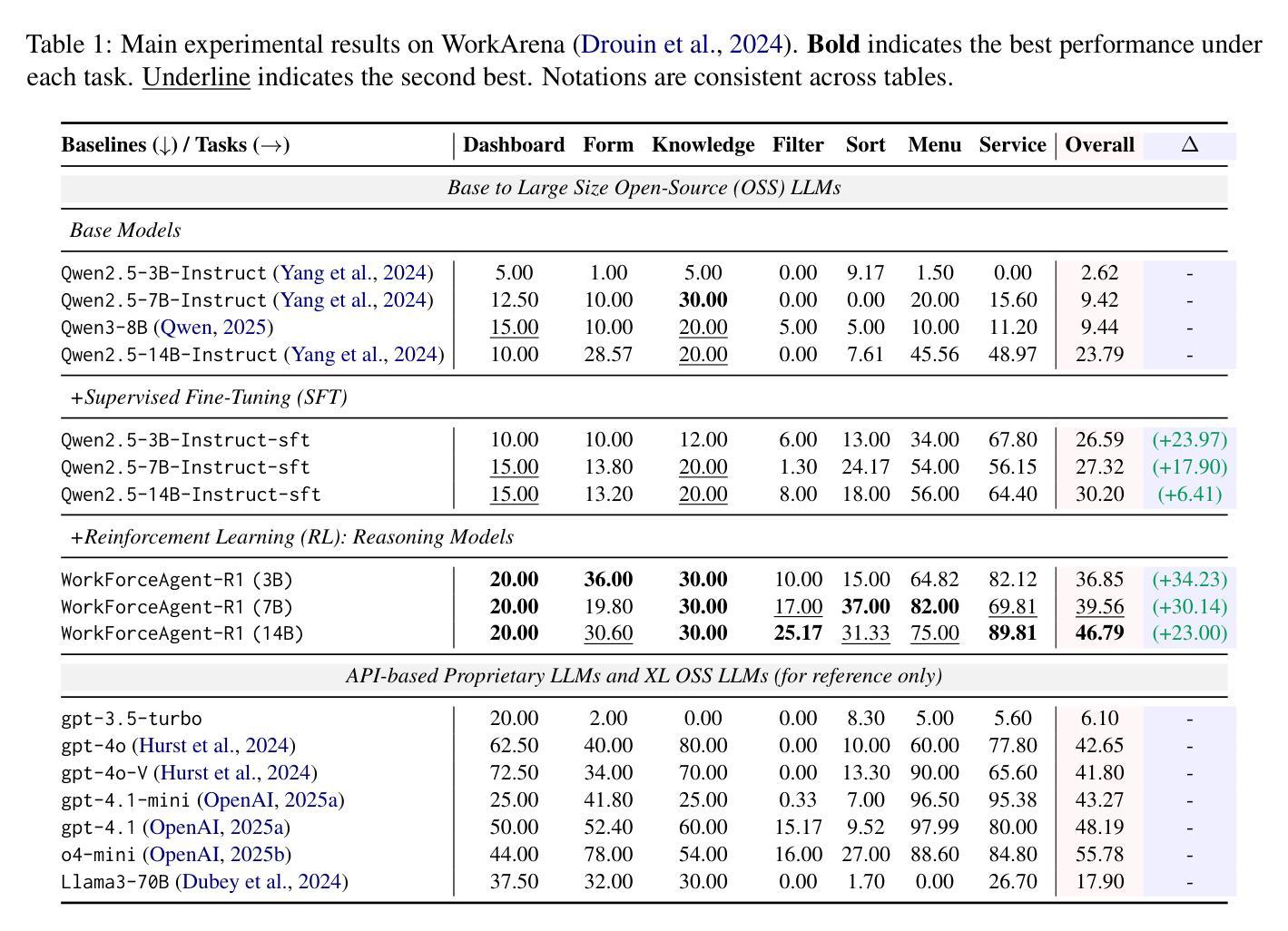Open Yang et al. citation beside Qwen2.5-14B-Instruct
Screen dimensions: 1288x931
pos(365,355)
